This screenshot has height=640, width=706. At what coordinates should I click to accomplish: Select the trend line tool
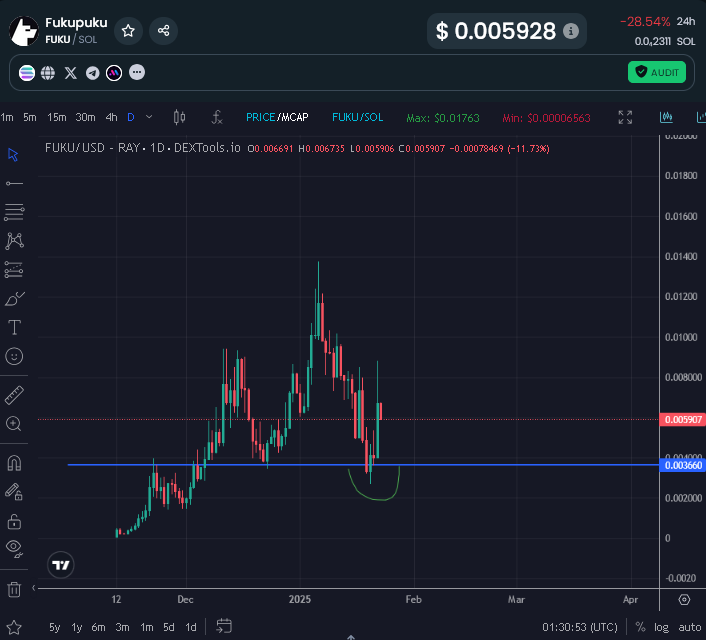pos(14,183)
